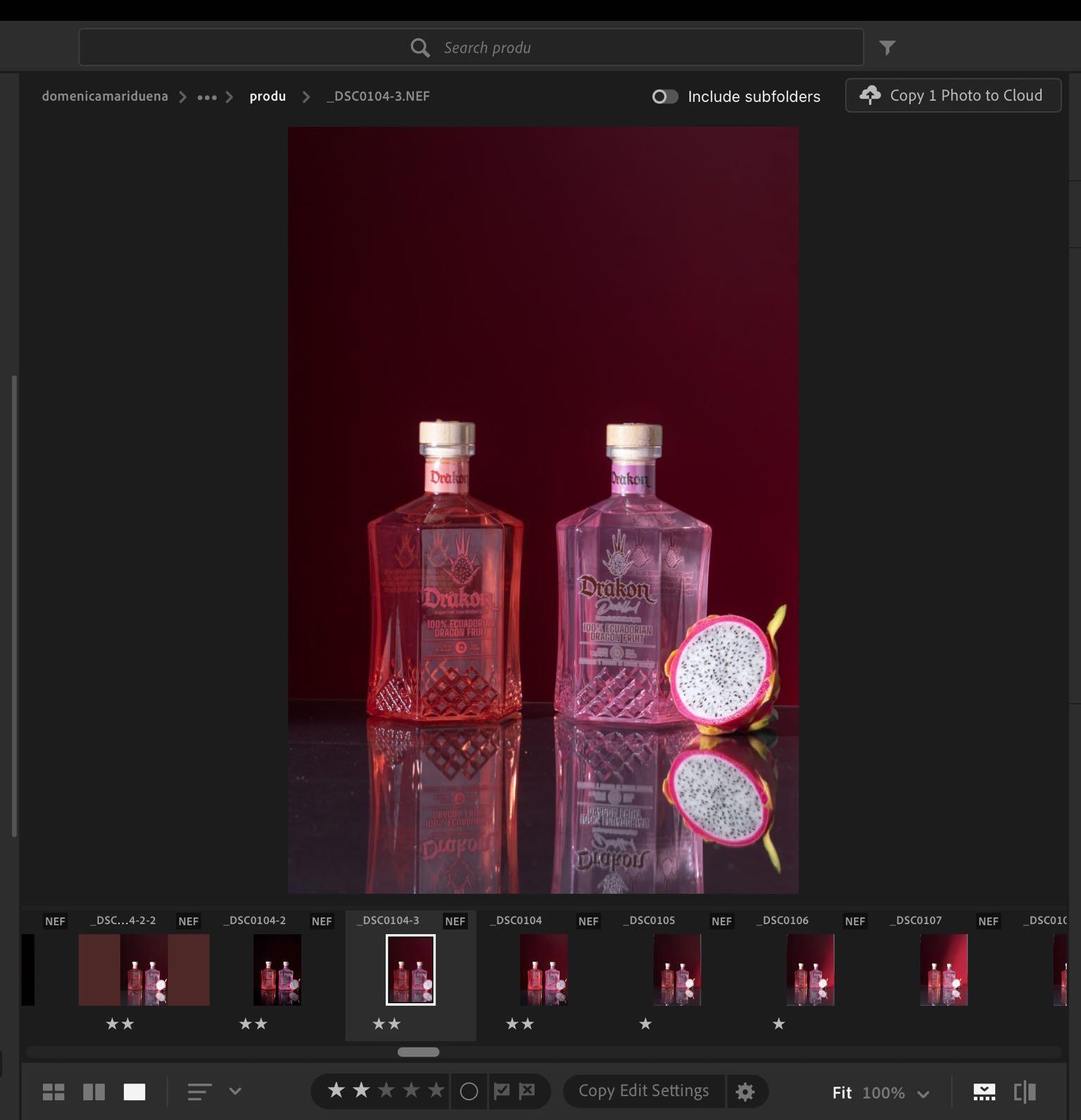
Task: Open the filter funnel options
Action: click(887, 47)
